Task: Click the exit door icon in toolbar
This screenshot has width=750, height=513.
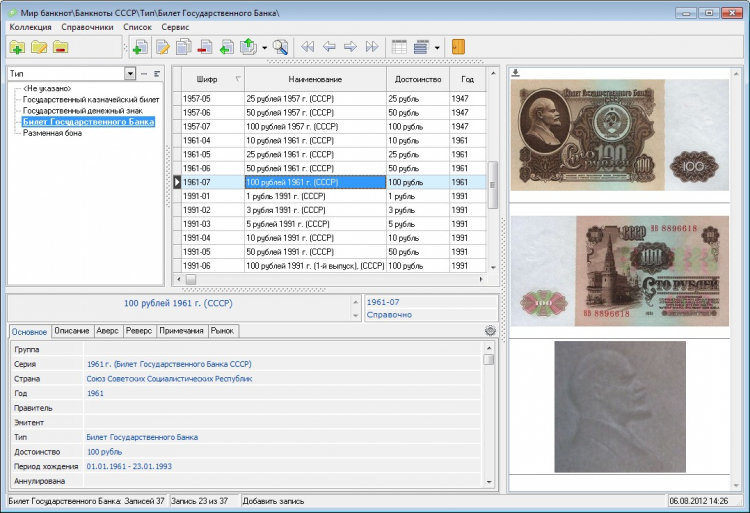Action: coord(459,47)
